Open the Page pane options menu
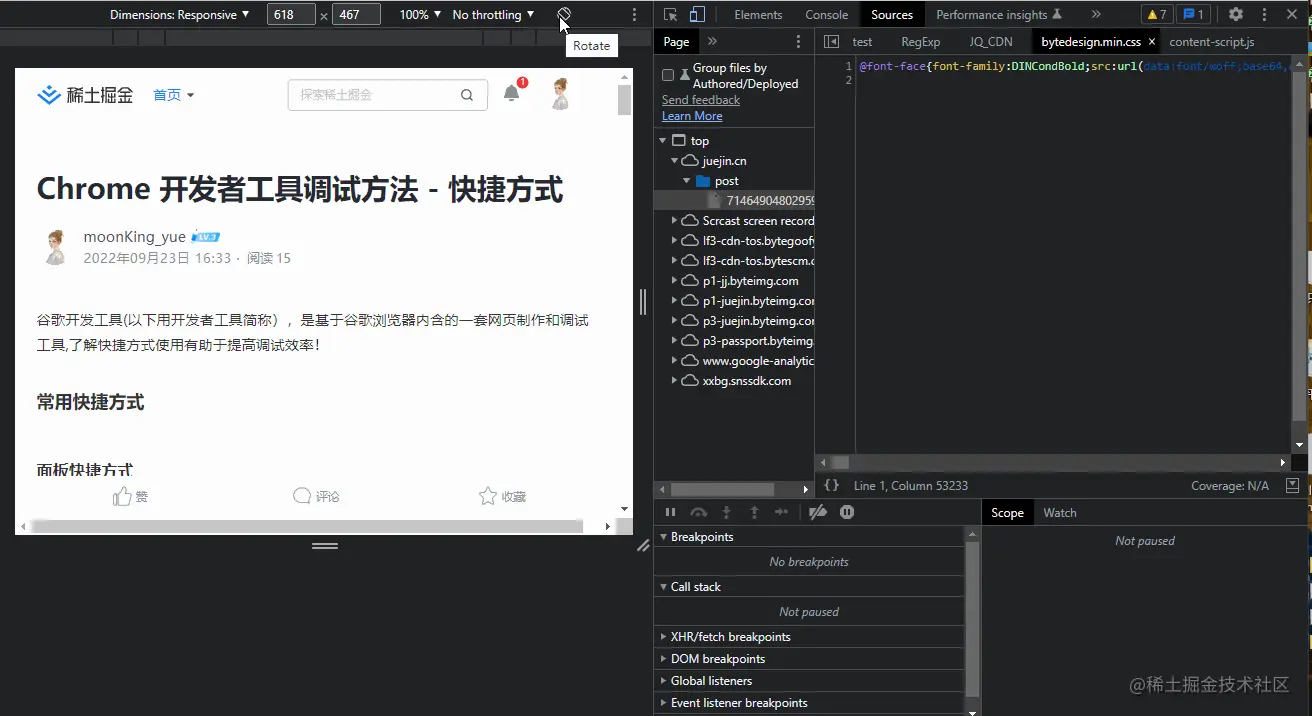The image size is (1312, 716). coord(798,42)
